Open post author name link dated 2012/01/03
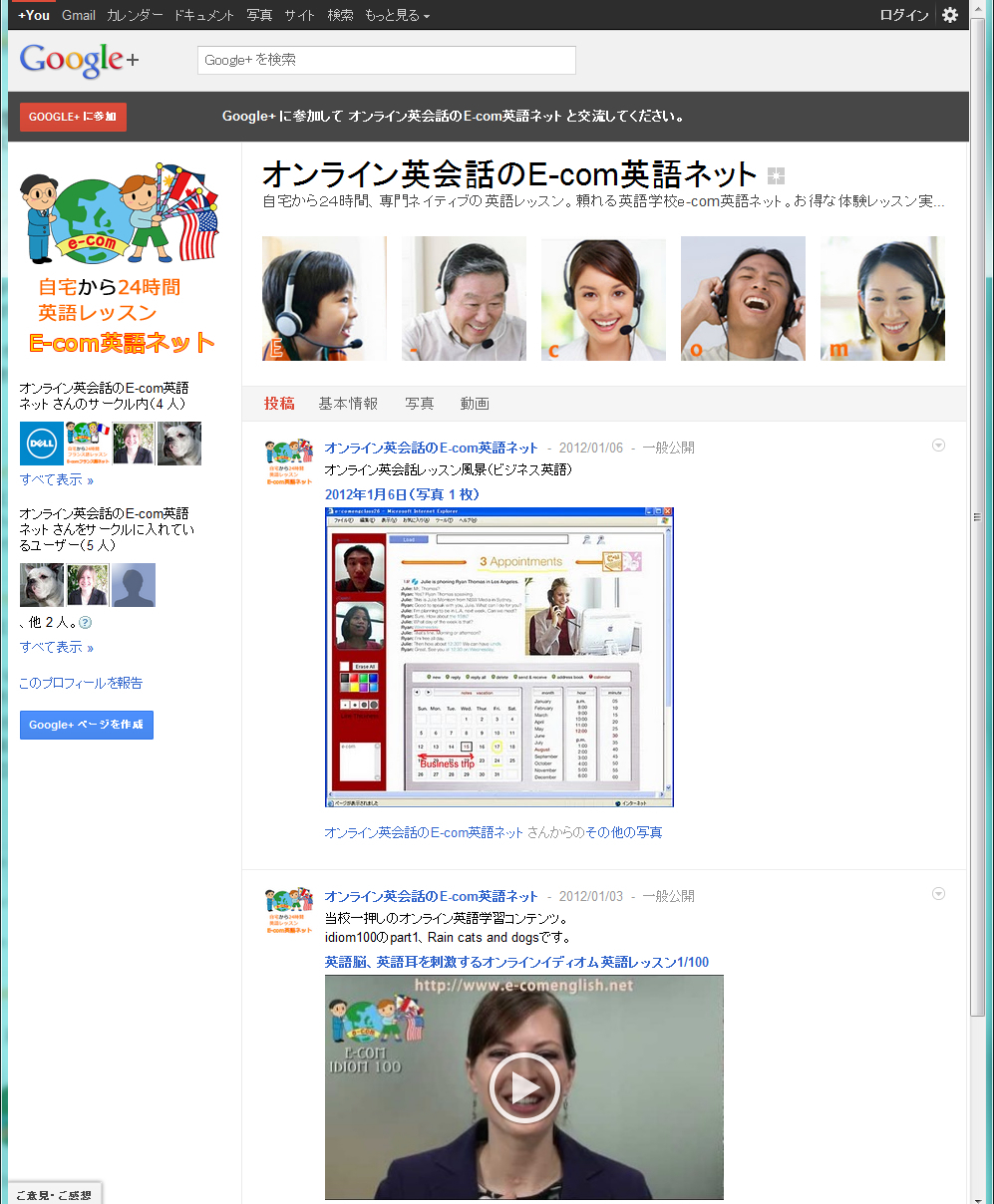 tap(431, 896)
